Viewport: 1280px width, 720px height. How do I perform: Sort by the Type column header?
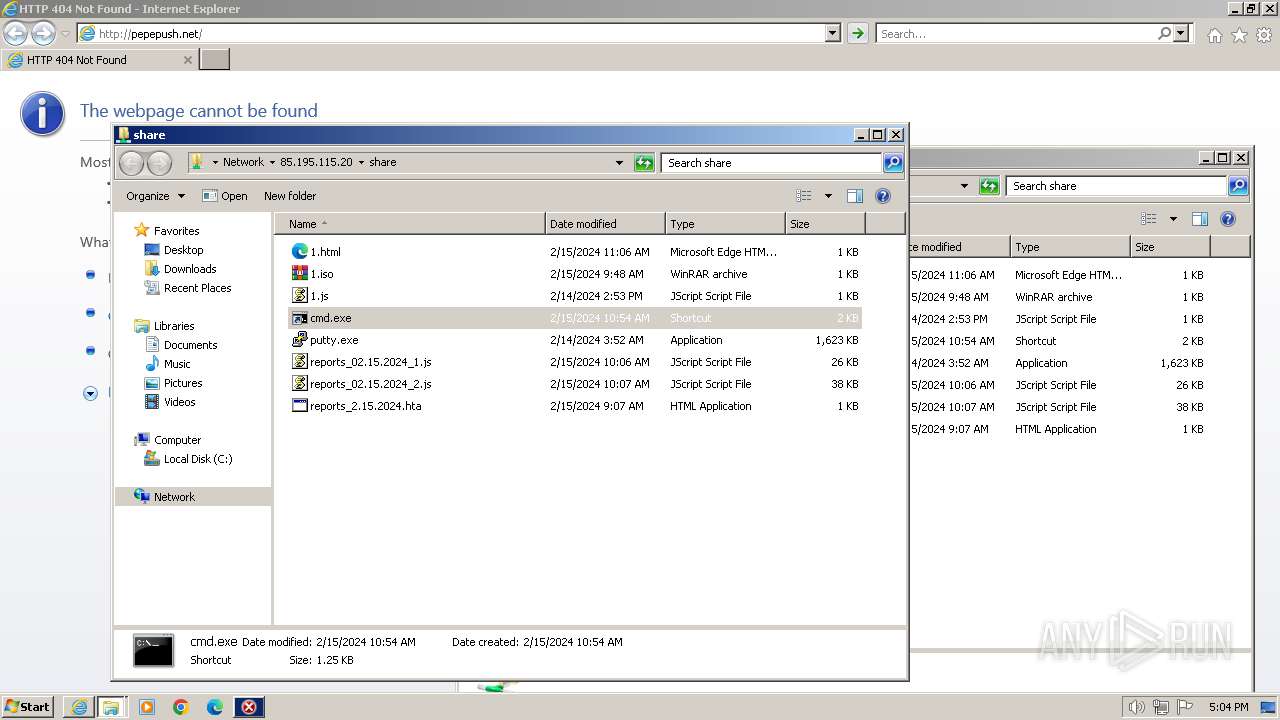point(725,224)
